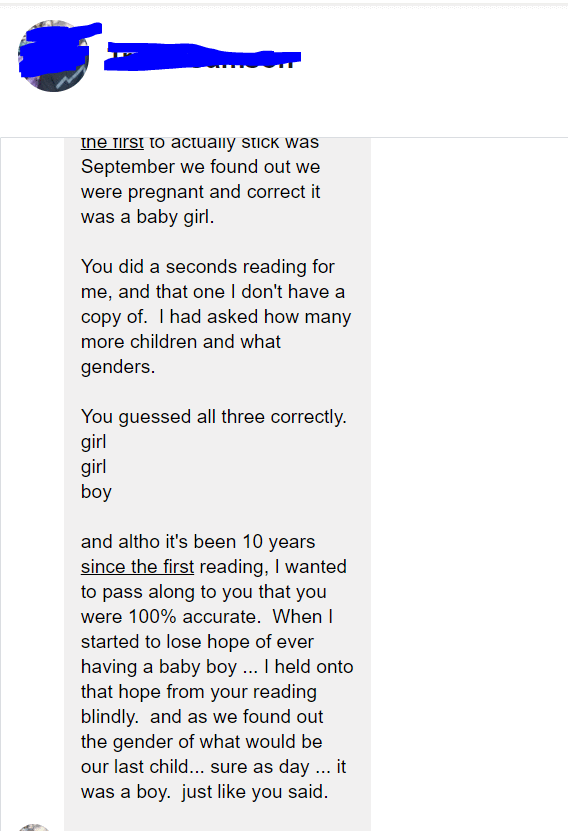Click the "were 100% accurate" sentence
Screen dimensions: 568x831
(171, 617)
